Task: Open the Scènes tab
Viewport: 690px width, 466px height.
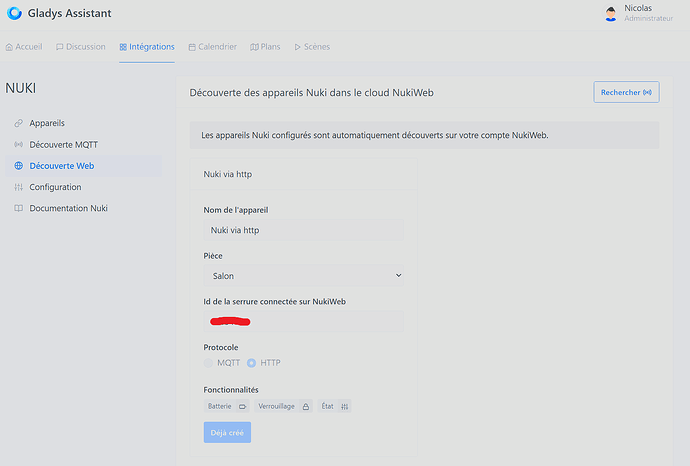Action: (312, 47)
